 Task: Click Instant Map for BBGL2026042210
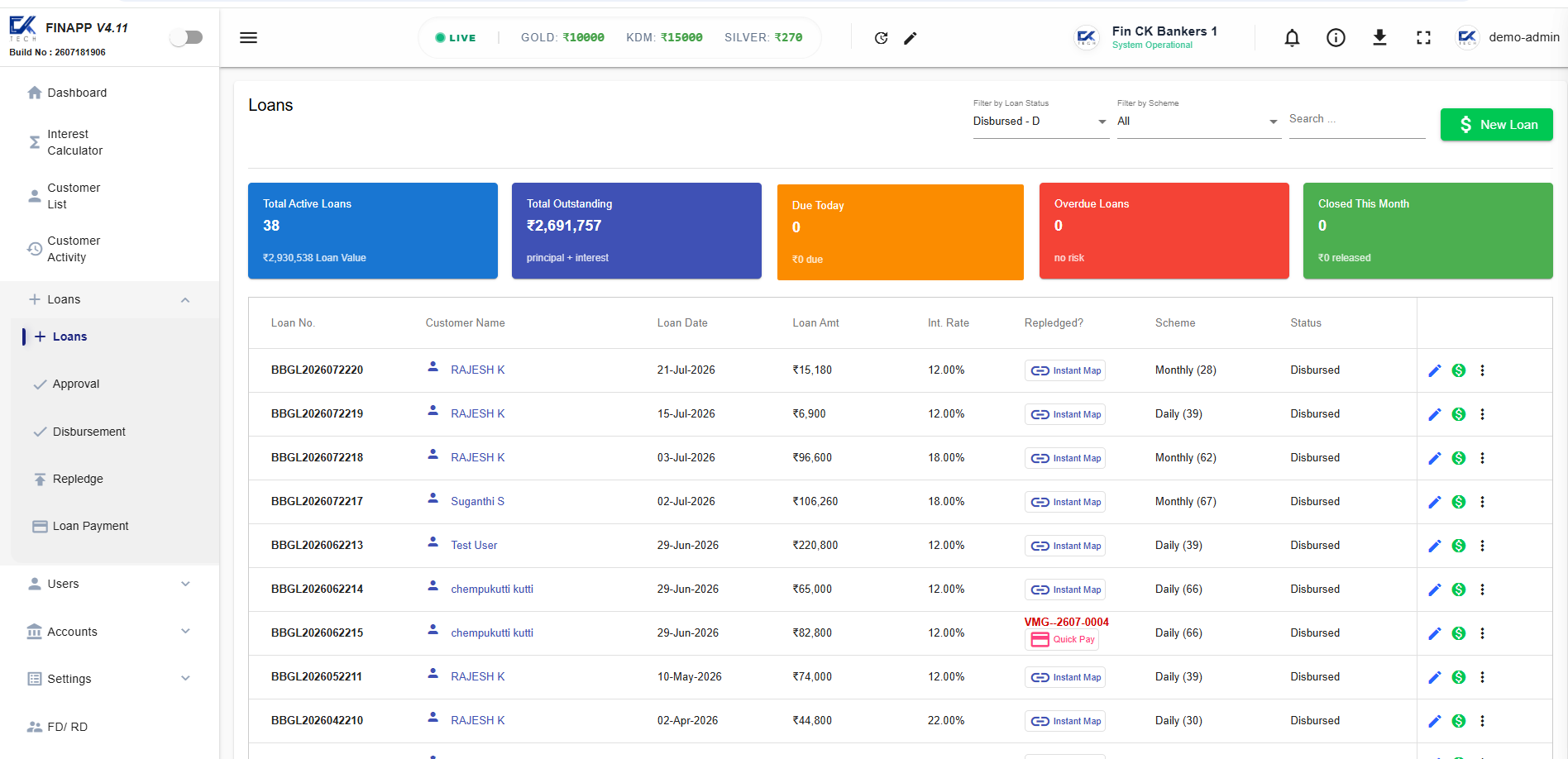pyautogui.click(x=1065, y=721)
